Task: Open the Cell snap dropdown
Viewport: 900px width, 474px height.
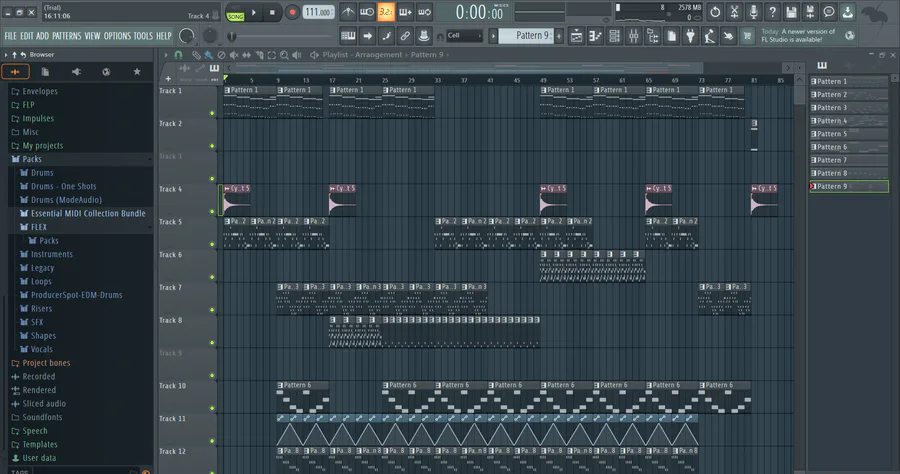Action: (x=464, y=36)
